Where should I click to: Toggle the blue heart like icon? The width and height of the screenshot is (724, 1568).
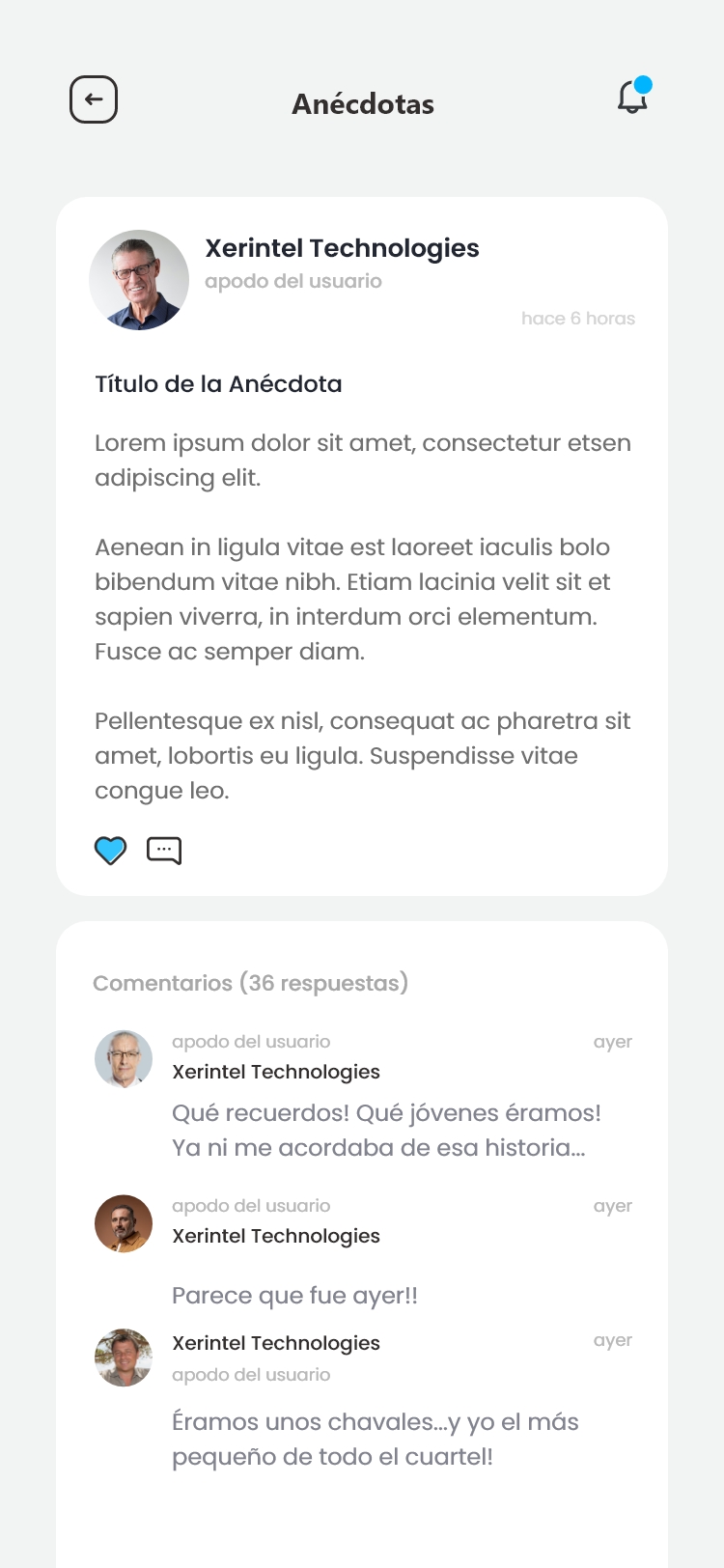tap(110, 850)
